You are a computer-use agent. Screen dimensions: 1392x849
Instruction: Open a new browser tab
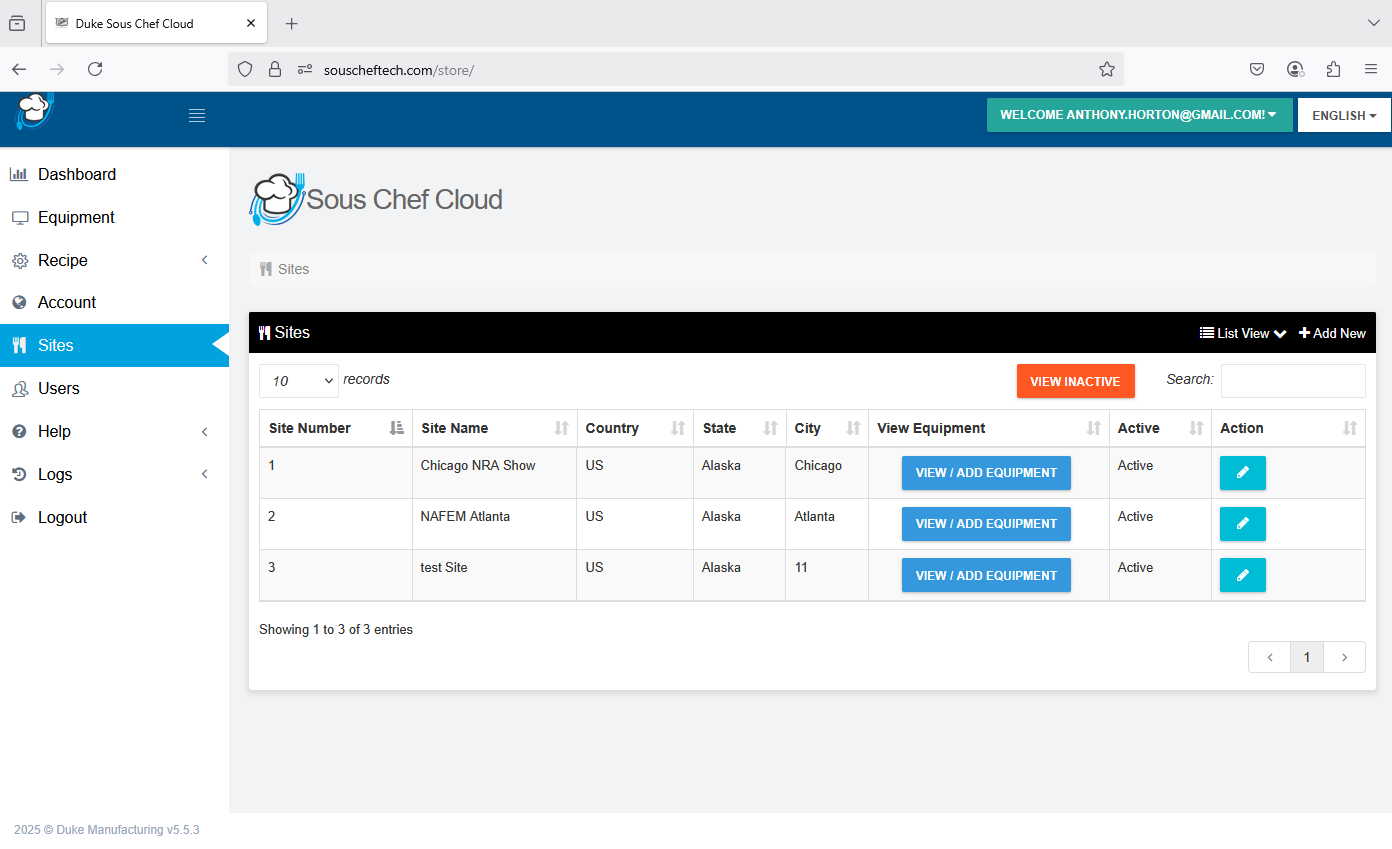(291, 23)
